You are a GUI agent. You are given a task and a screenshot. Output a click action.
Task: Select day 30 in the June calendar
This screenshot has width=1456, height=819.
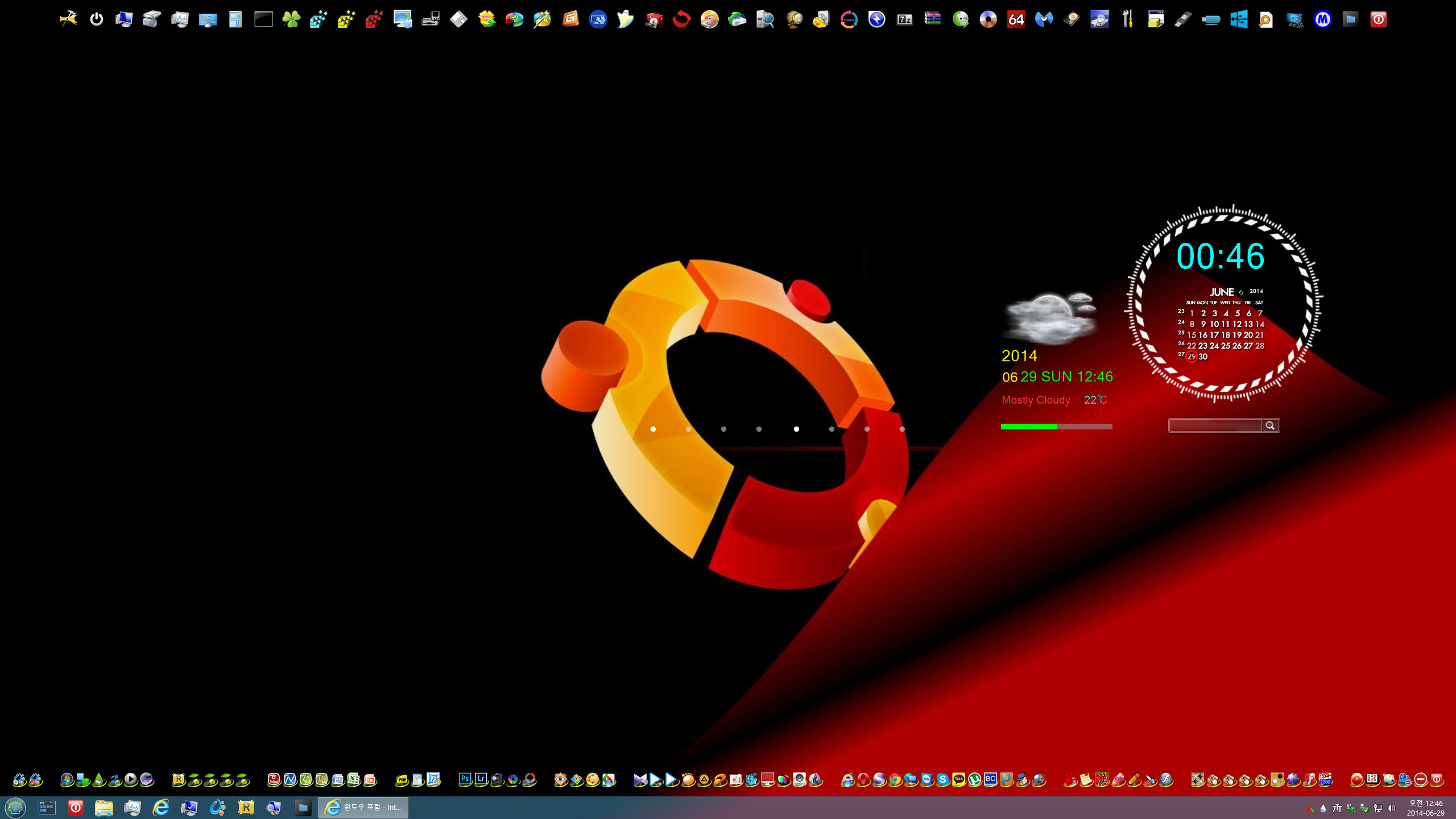tap(1203, 357)
